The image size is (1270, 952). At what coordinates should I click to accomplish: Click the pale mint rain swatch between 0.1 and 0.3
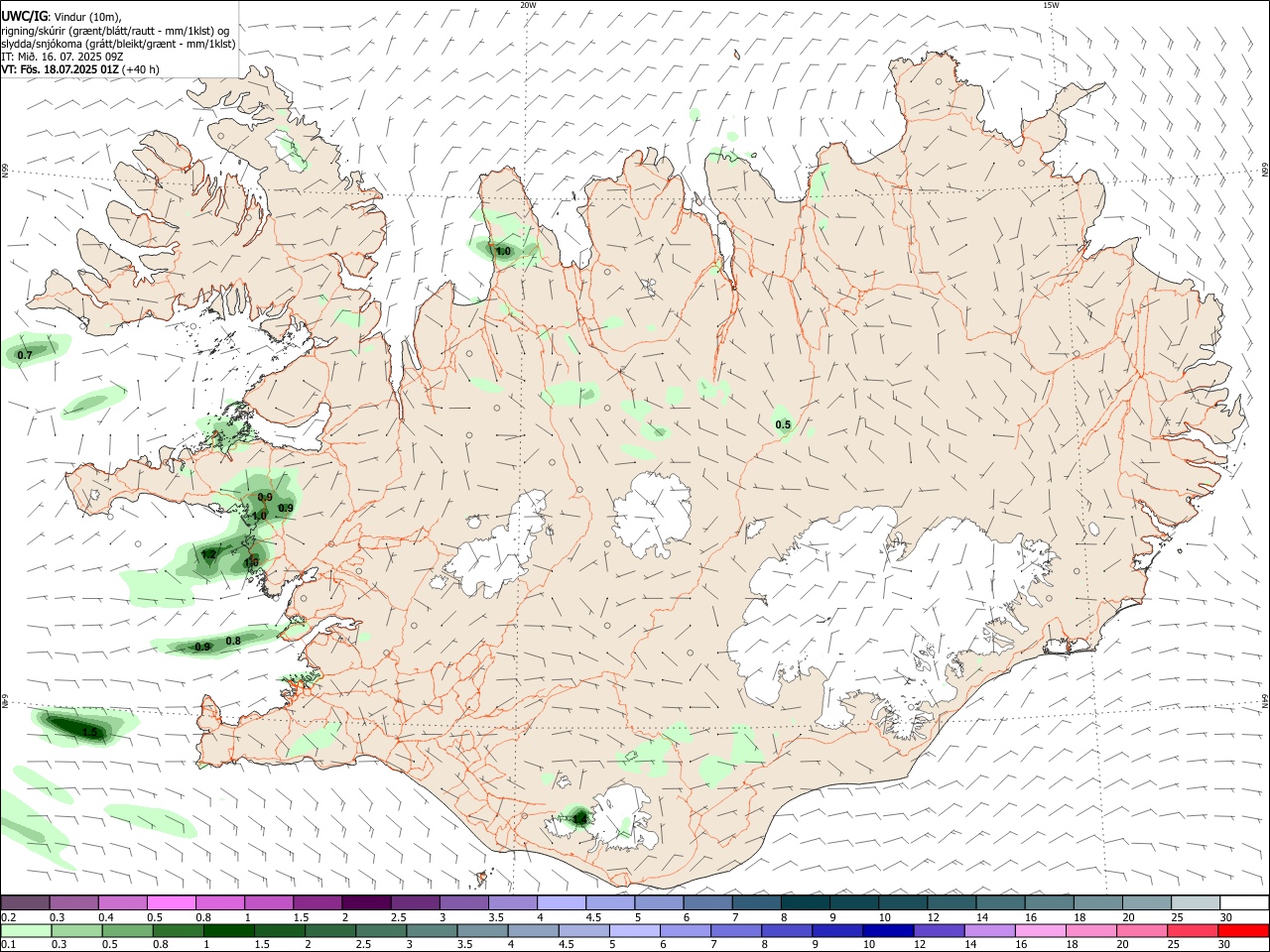[27, 930]
